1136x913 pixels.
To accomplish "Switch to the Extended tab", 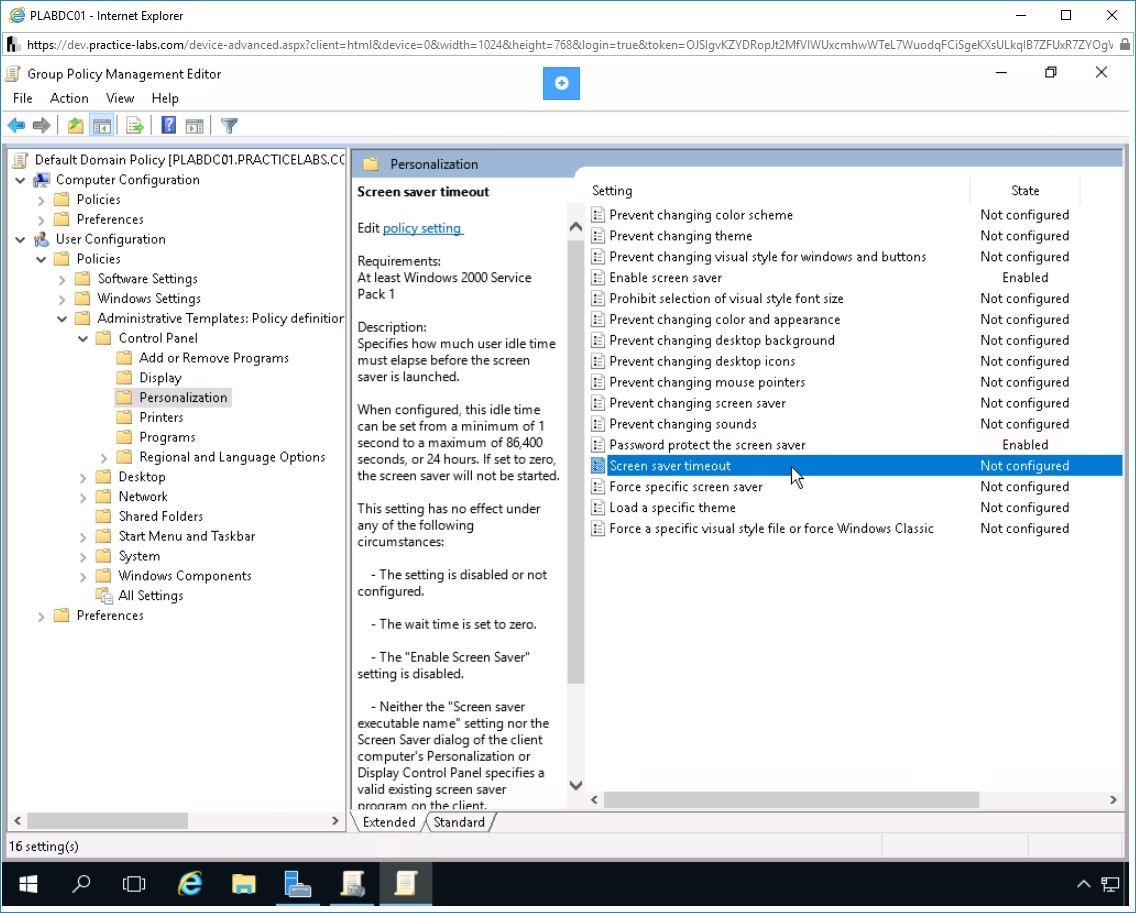I will (389, 822).
